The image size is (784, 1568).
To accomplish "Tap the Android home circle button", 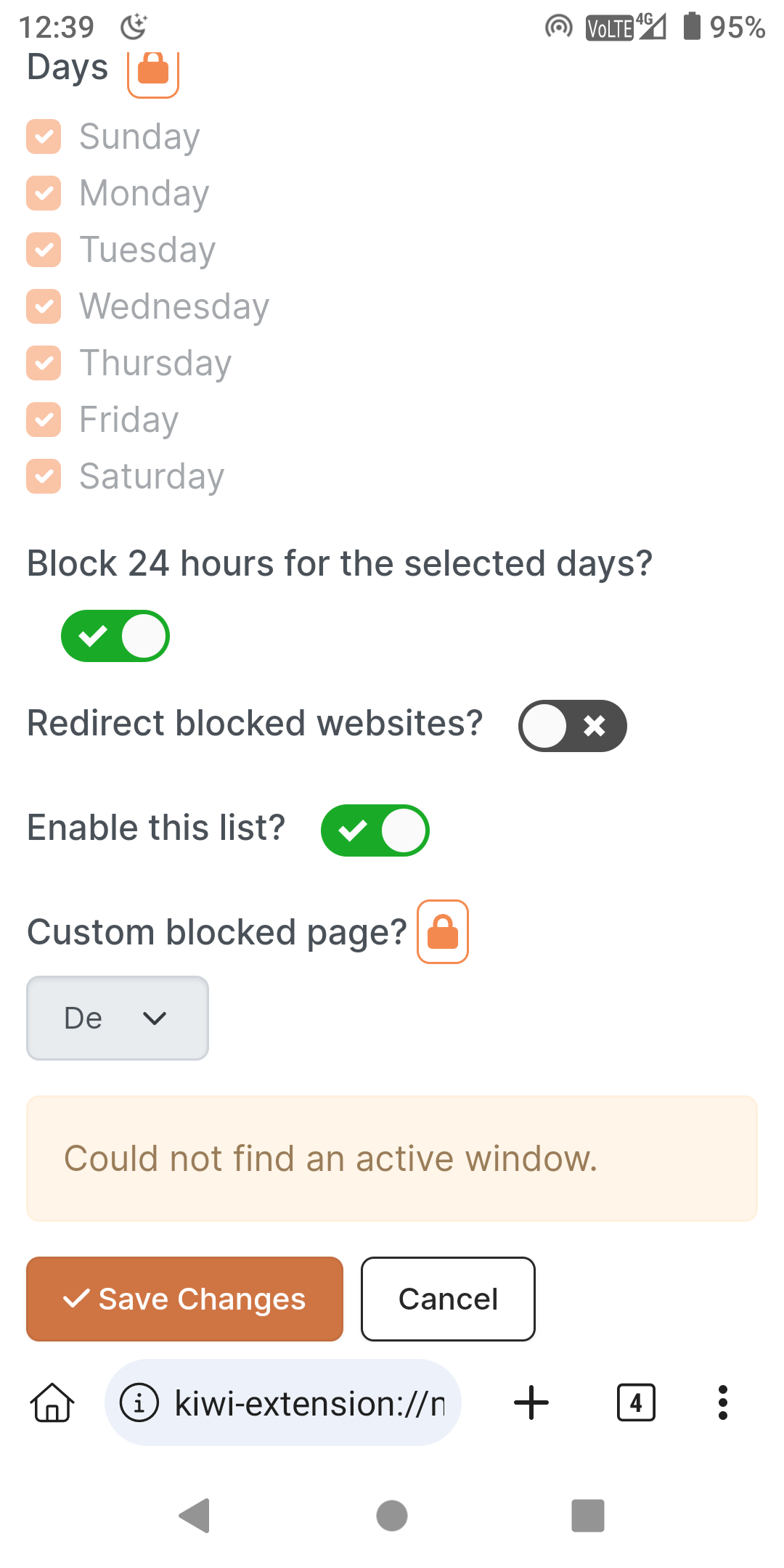I will [x=391, y=1515].
